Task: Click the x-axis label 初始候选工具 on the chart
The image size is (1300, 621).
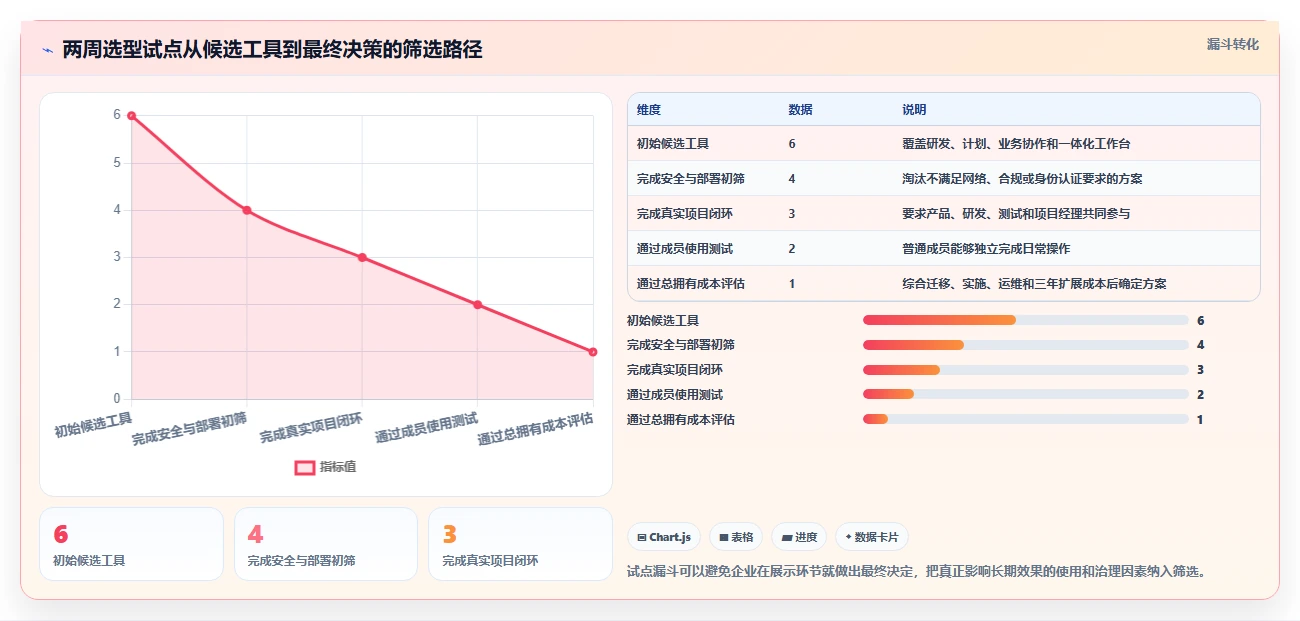Action: 93,425
